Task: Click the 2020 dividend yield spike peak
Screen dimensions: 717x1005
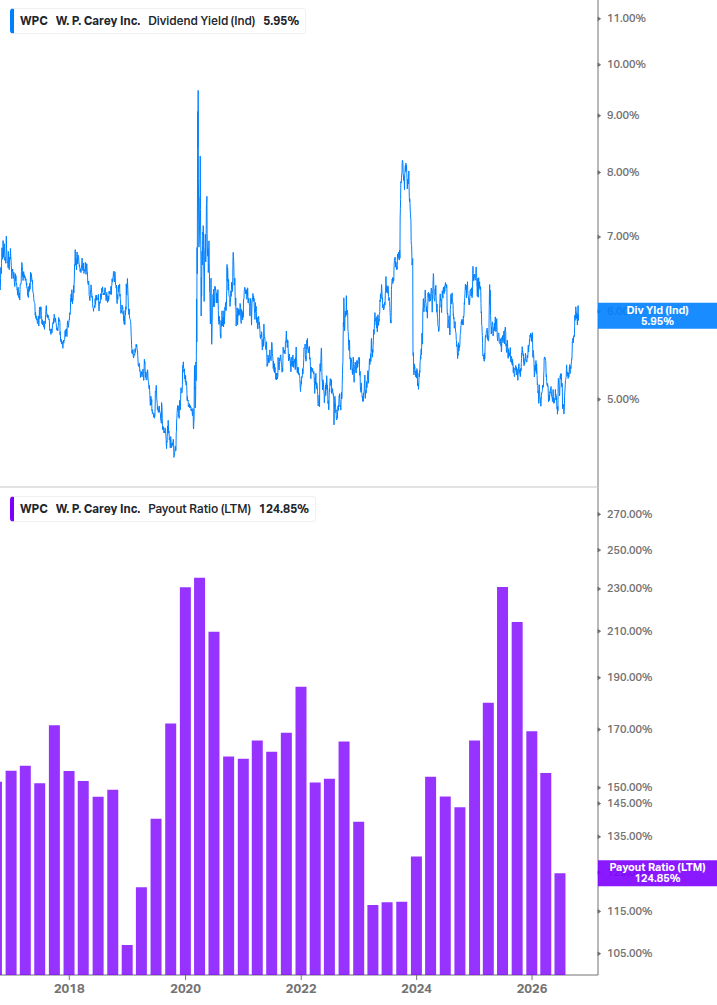Action: [x=198, y=92]
